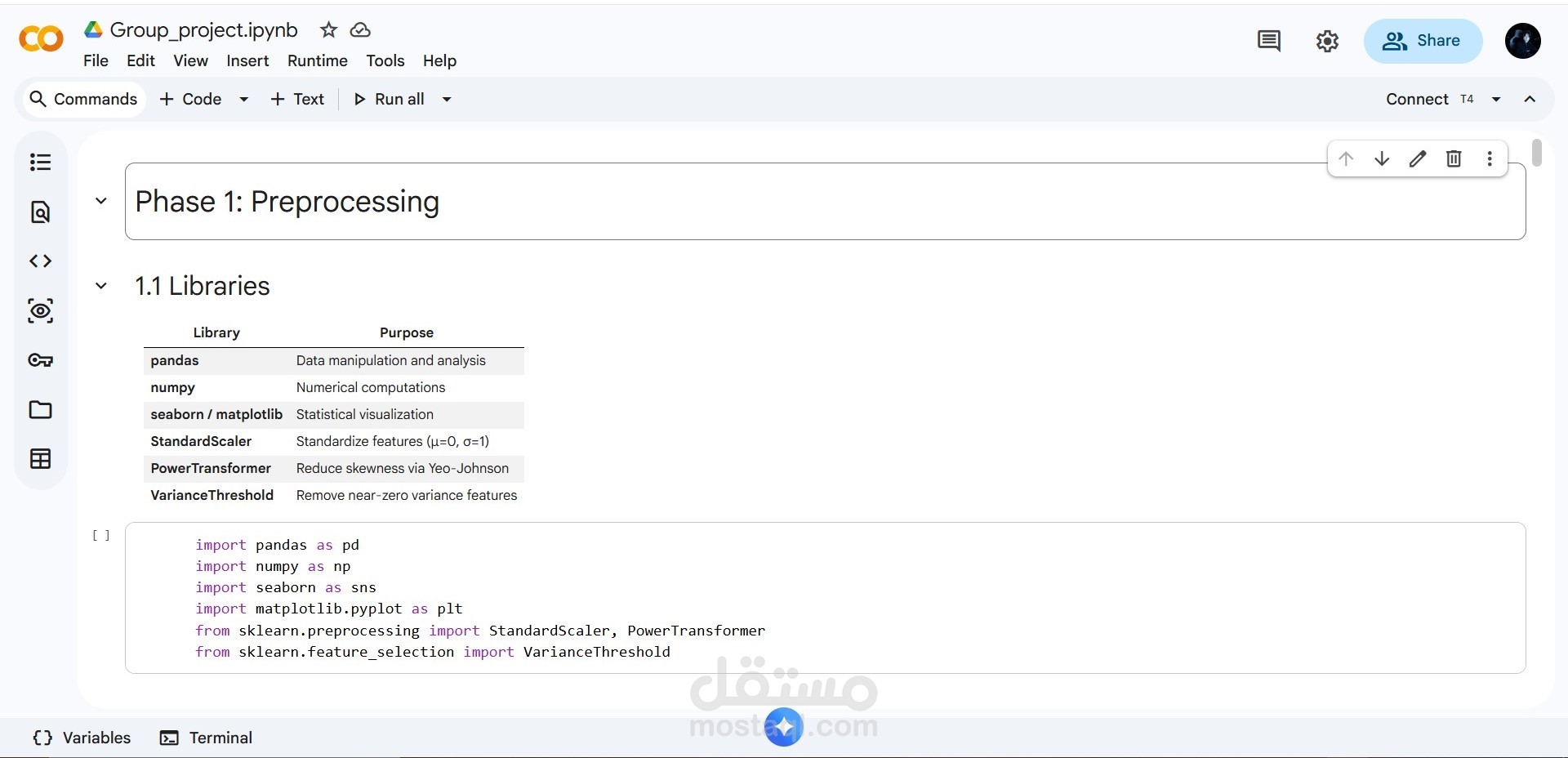The height and width of the screenshot is (758, 1568).
Task: Open the Terminal panel
Action: click(x=206, y=738)
